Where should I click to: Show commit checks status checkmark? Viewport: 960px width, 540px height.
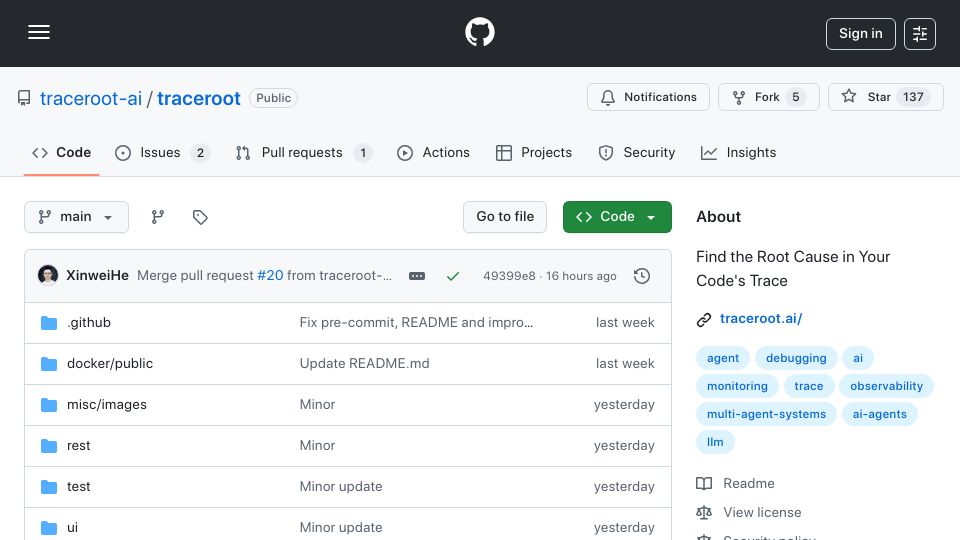pos(452,276)
